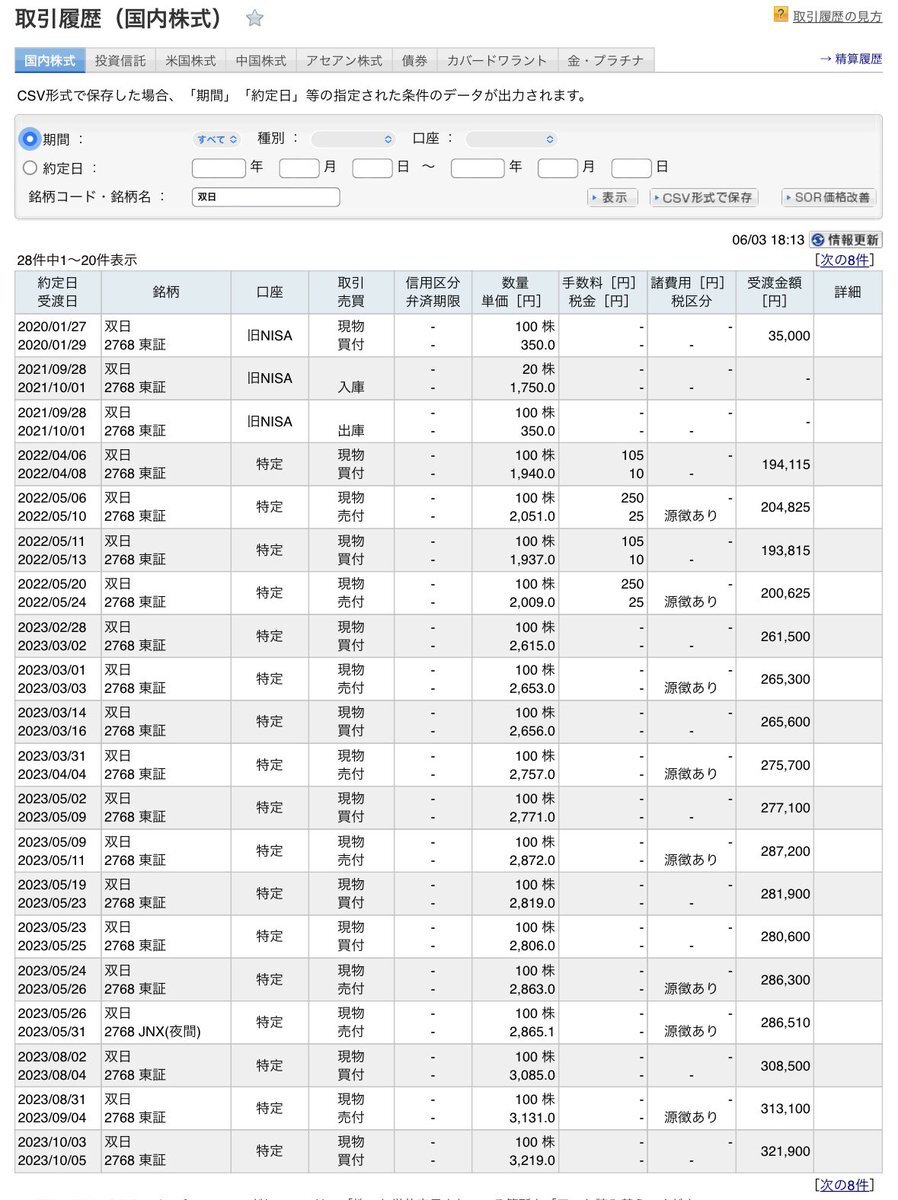The image size is (898, 1200).
Task: Switch to 中国株式 tab
Action: tap(260, 60)
